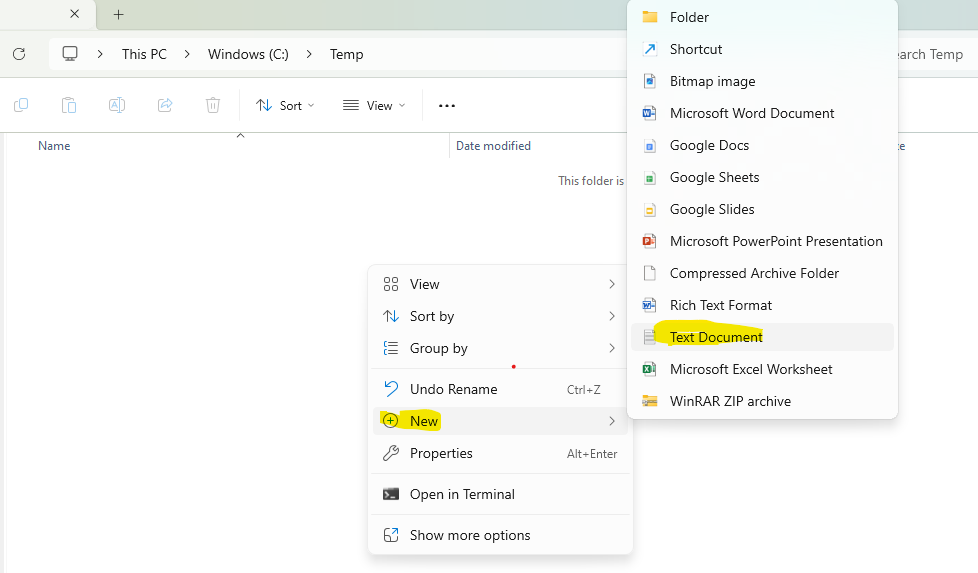Expand chevron after This PC breadcrumb
The height and width of the screenshot is (573, 978).
187,54
